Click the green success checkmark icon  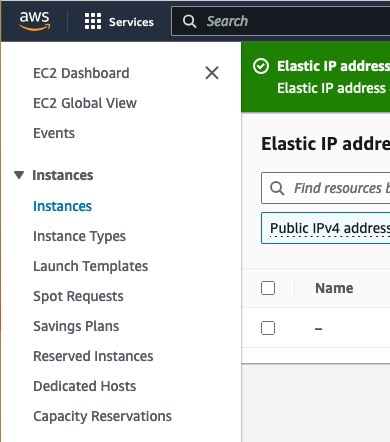[x=261, y=66]
